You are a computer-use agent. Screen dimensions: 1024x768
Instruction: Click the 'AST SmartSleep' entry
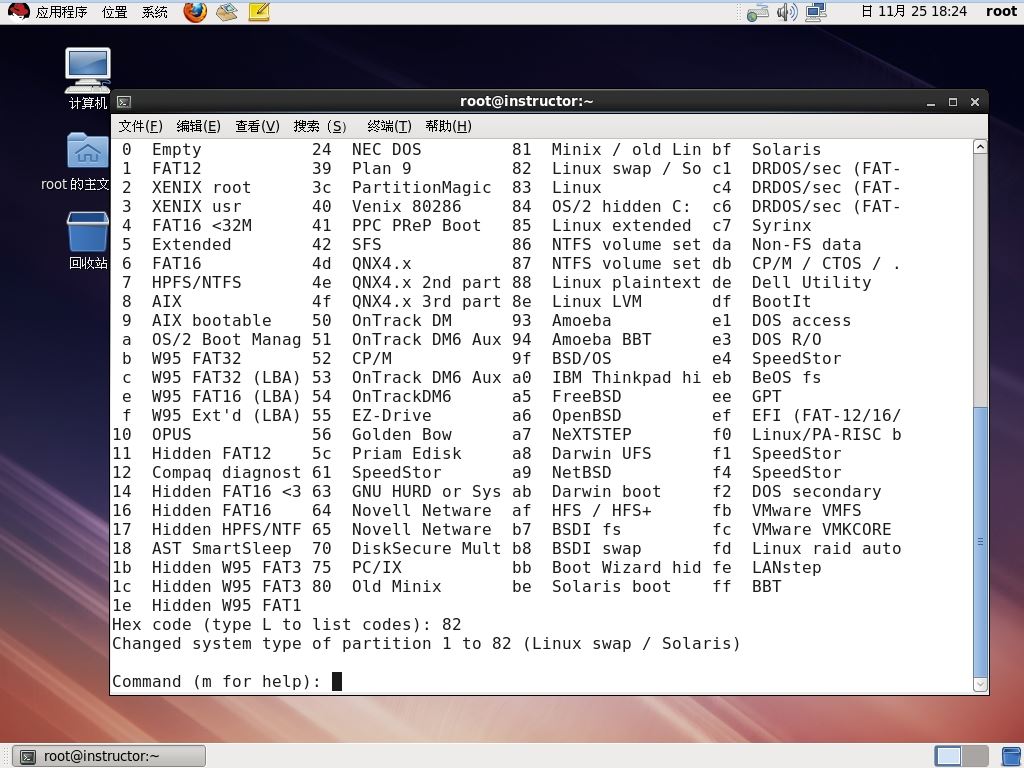tap(221, 548)
